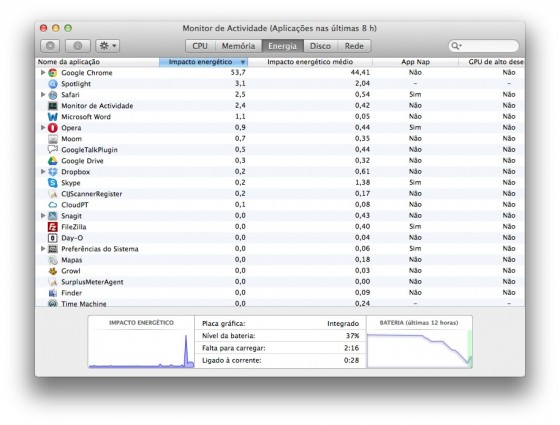Click the inspect process info toolbar button
This screenshot has width=560, height=425.
pyautogui.click(x=78, y=46)
